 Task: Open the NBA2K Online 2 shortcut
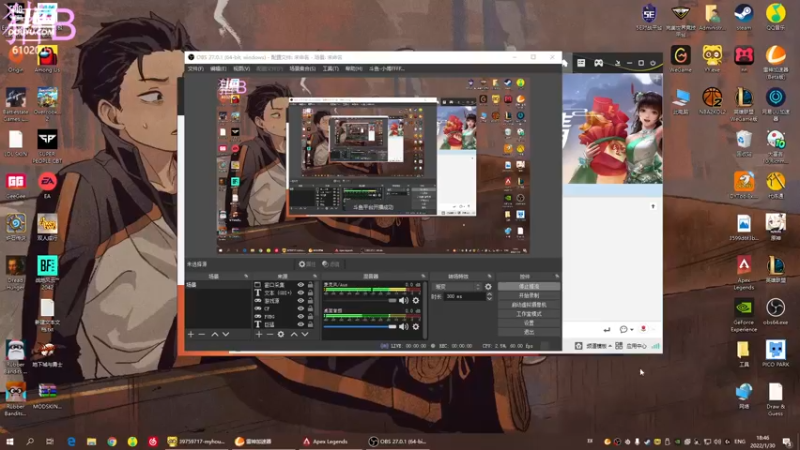point(712,100)
